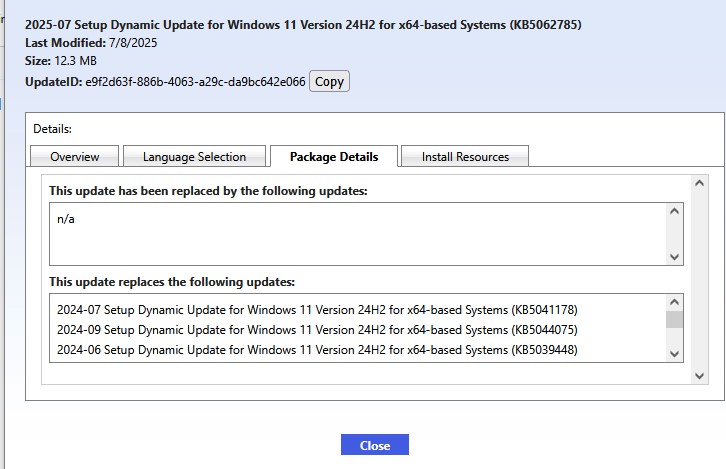Click 'This update has been replaced by' heading
This screenshot has width=726, height=469.
click(208, 191)
